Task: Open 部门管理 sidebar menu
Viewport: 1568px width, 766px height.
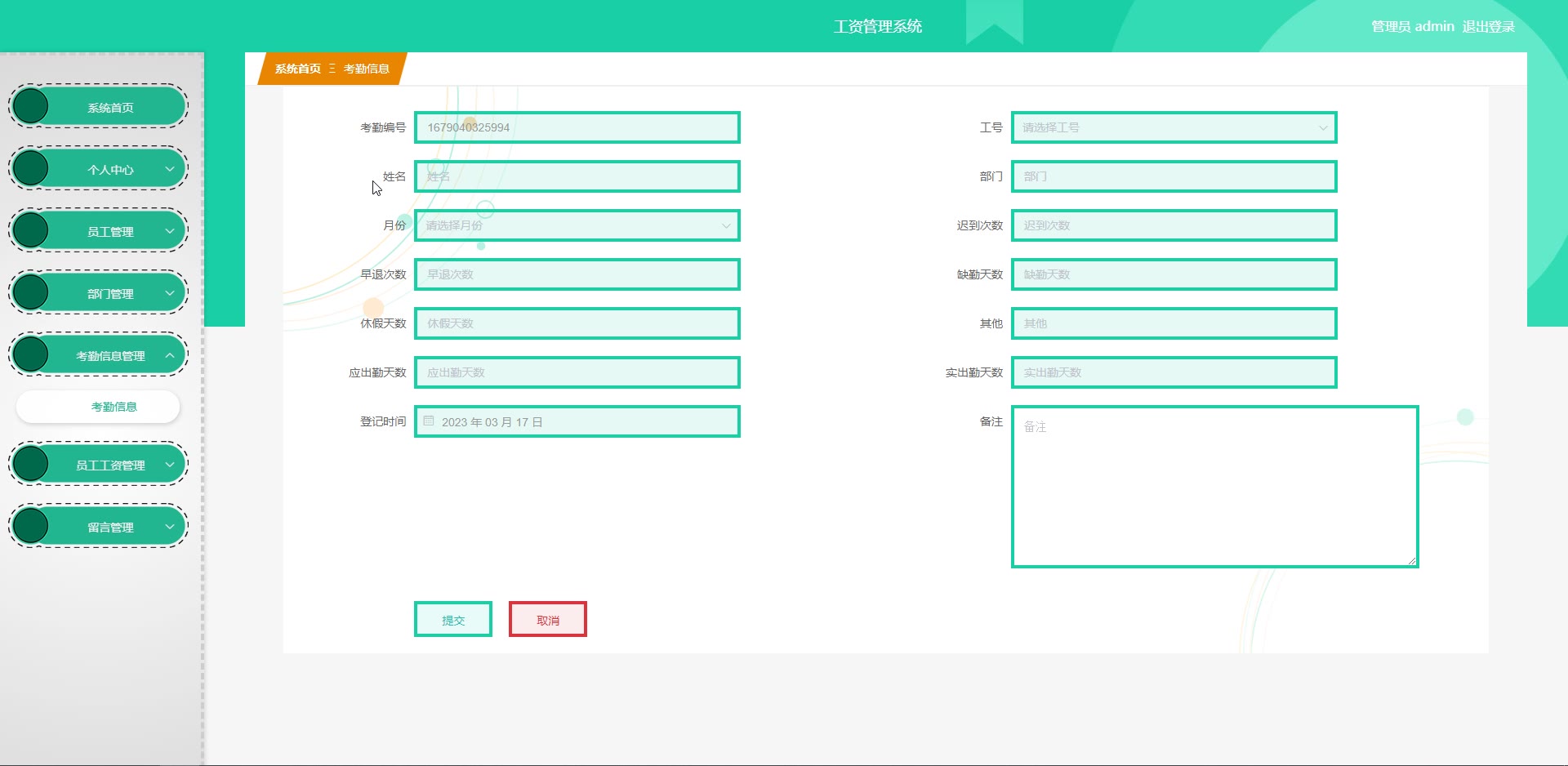Action: [98, 293]
